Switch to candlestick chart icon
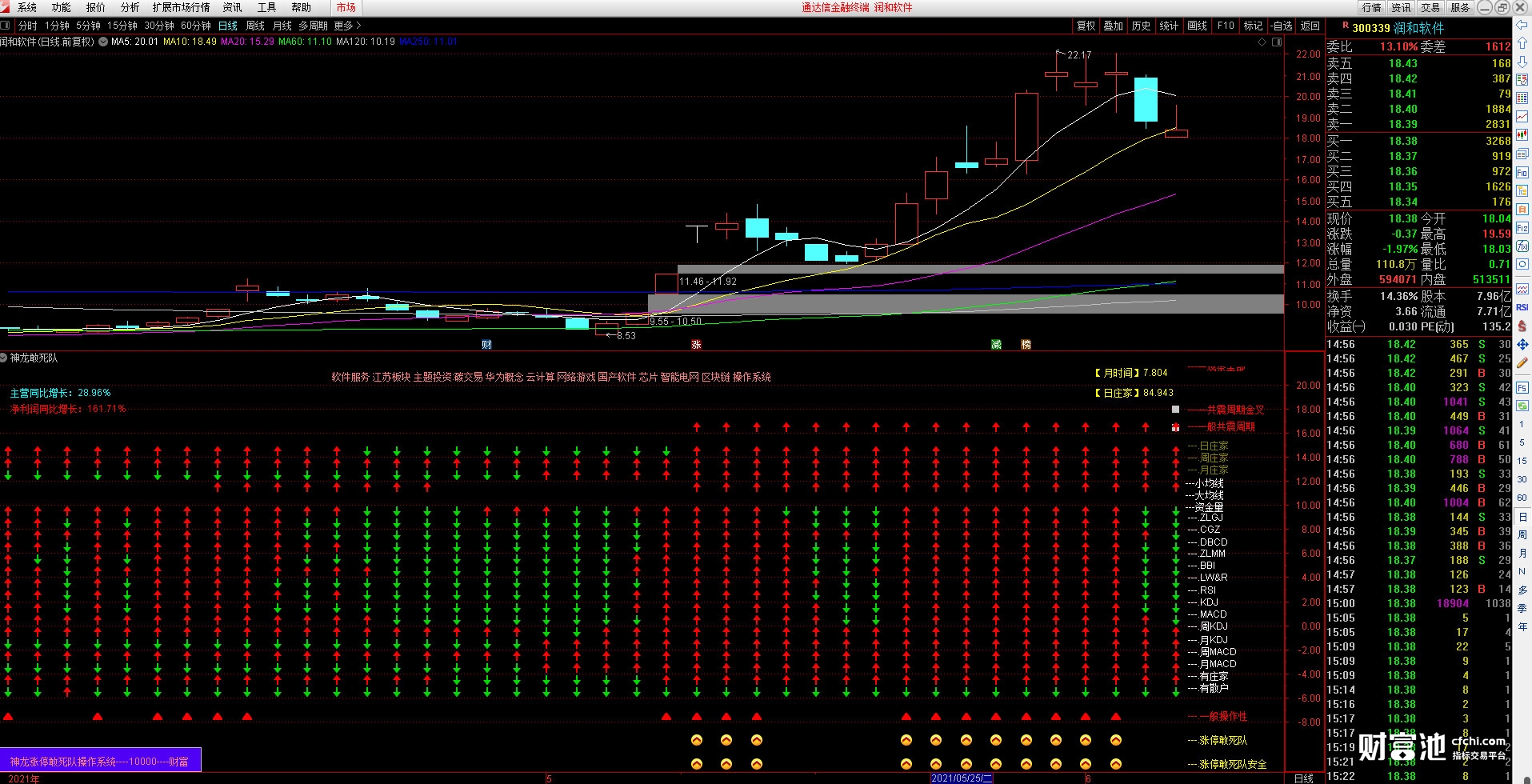 coord(1522,135)
